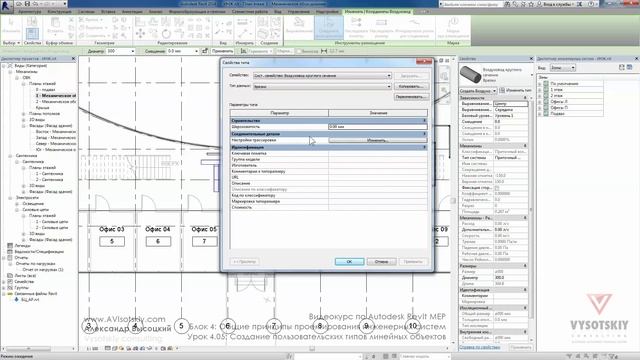Click the Шероховатость value field

[378, 127]
